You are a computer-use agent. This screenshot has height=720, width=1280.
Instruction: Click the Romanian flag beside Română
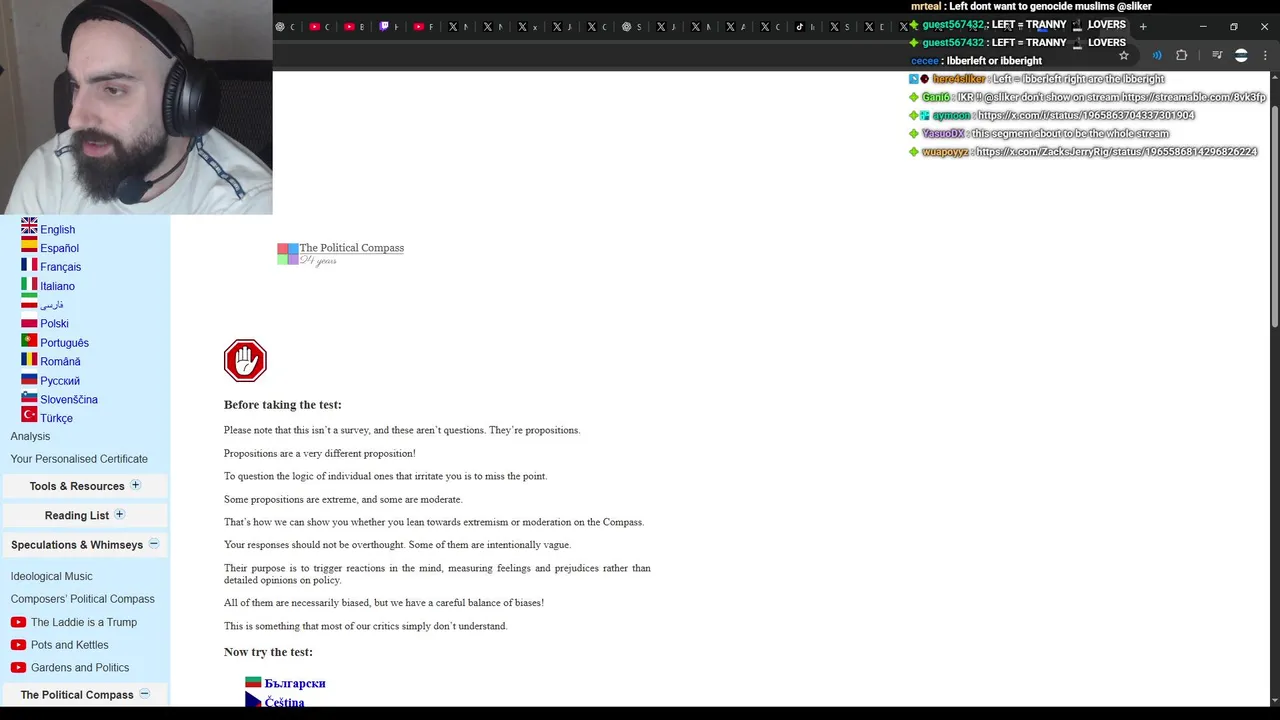tap(29, 360)
